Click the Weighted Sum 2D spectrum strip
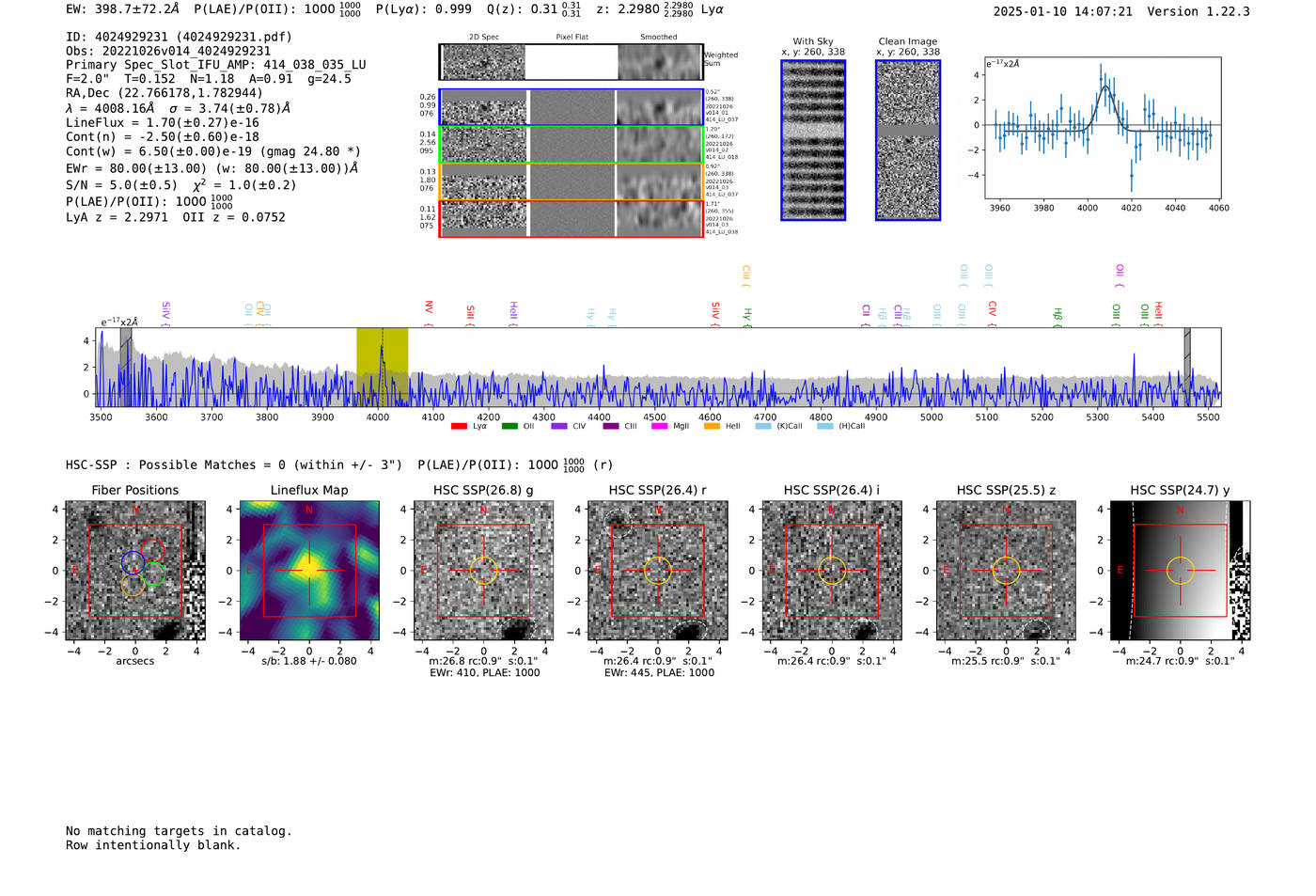The height and width of the screenshot is (896, 1316). coord(572,62)
